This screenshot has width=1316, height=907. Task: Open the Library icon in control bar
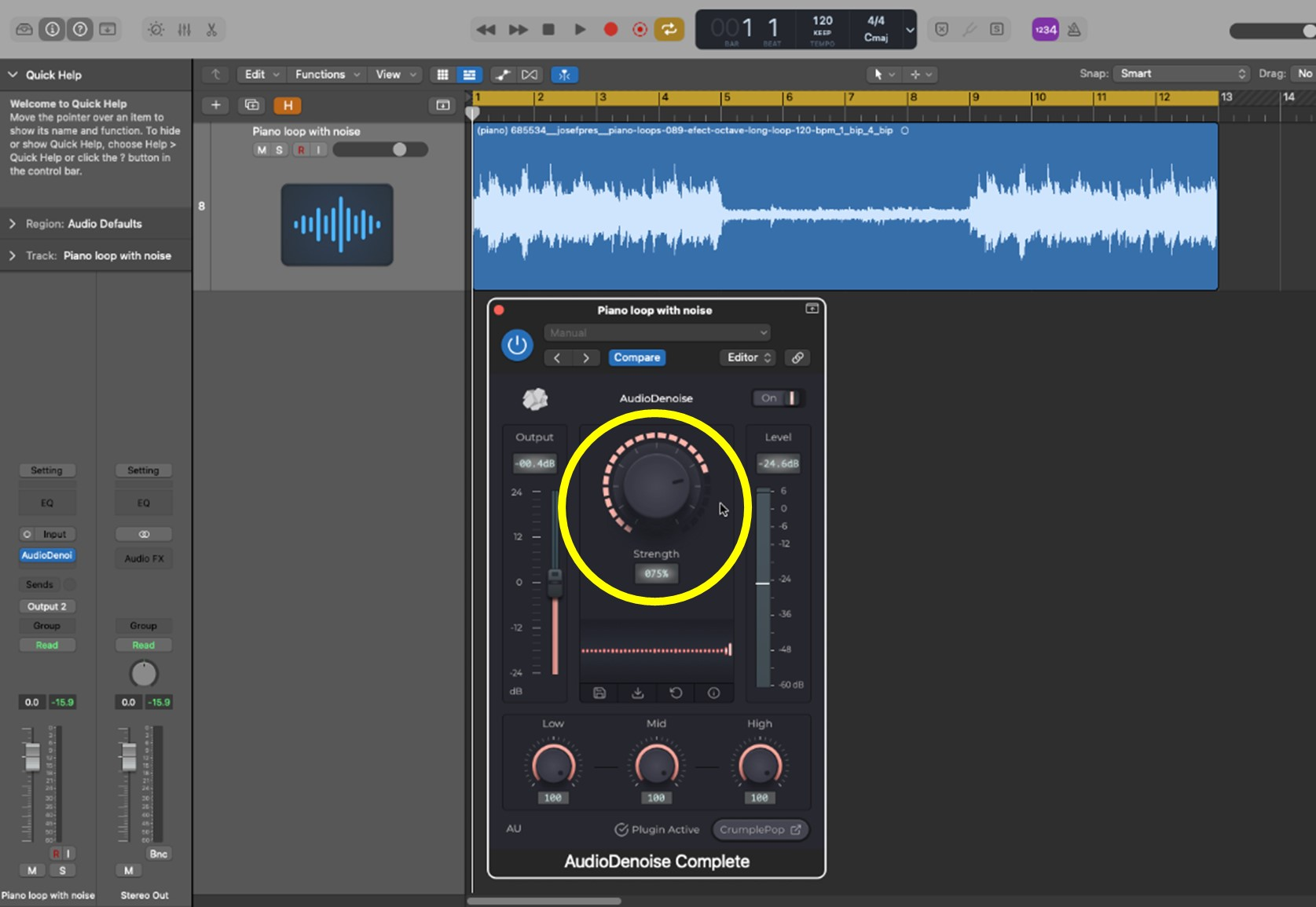click(x=24, y=30)
